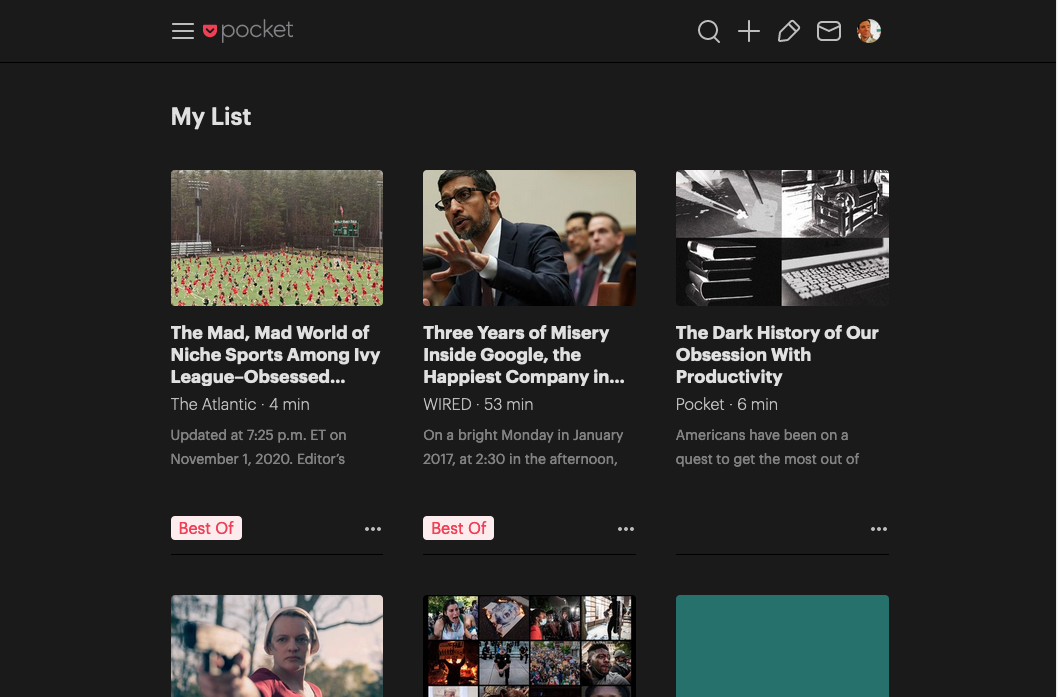Open more options for The Atlantic article

373,529
